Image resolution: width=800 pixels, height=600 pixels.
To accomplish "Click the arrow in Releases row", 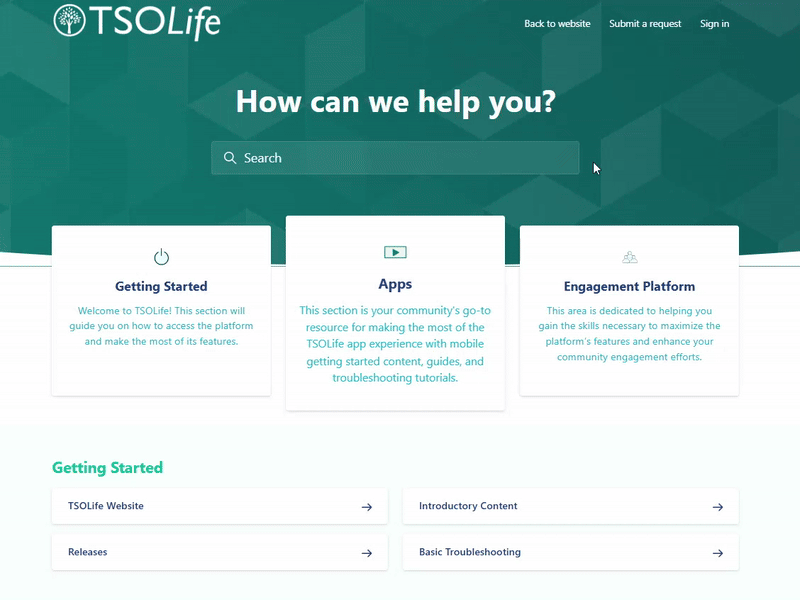I will click(367, 553).
